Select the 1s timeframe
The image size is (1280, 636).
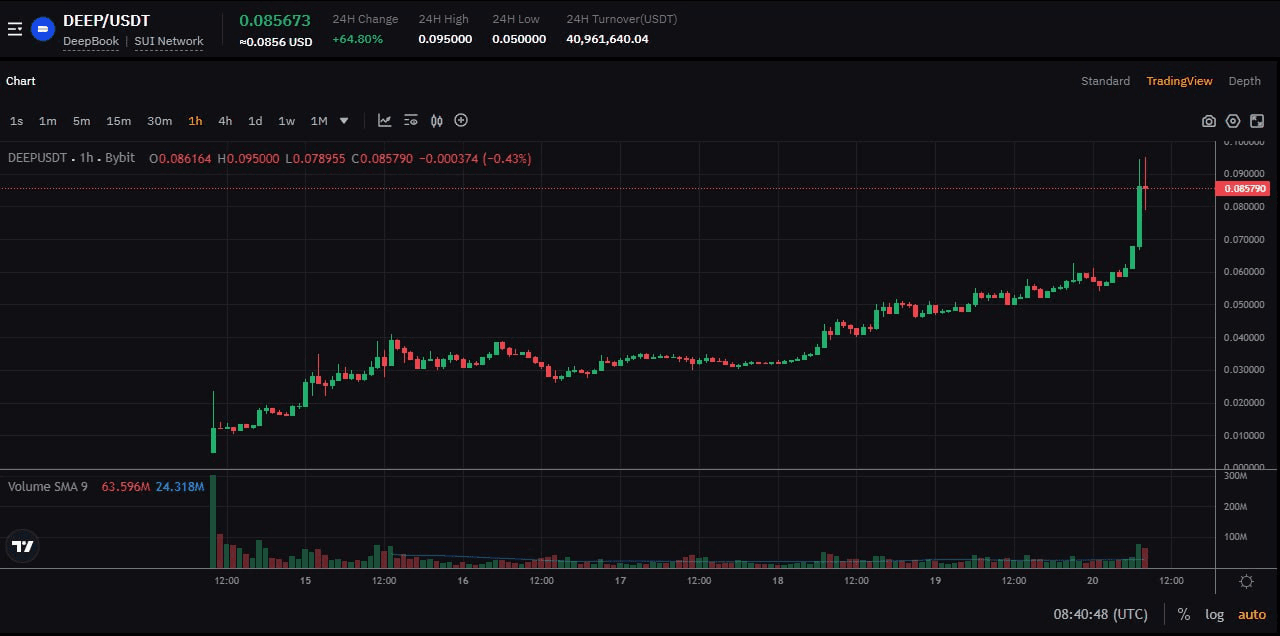[17, 121]
